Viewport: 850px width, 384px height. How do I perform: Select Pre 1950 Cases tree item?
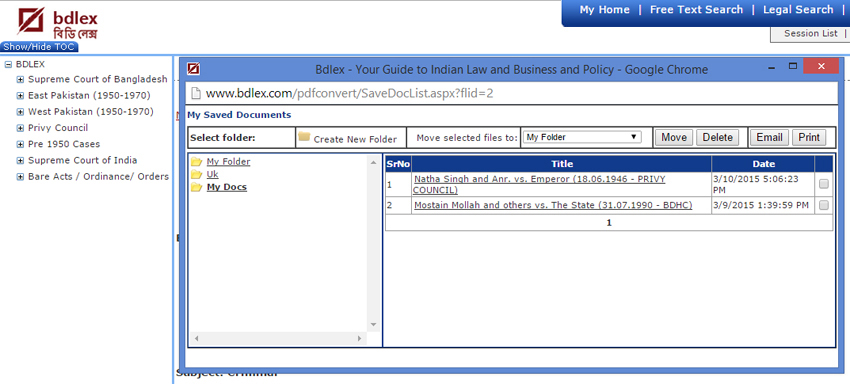(64, 144)
